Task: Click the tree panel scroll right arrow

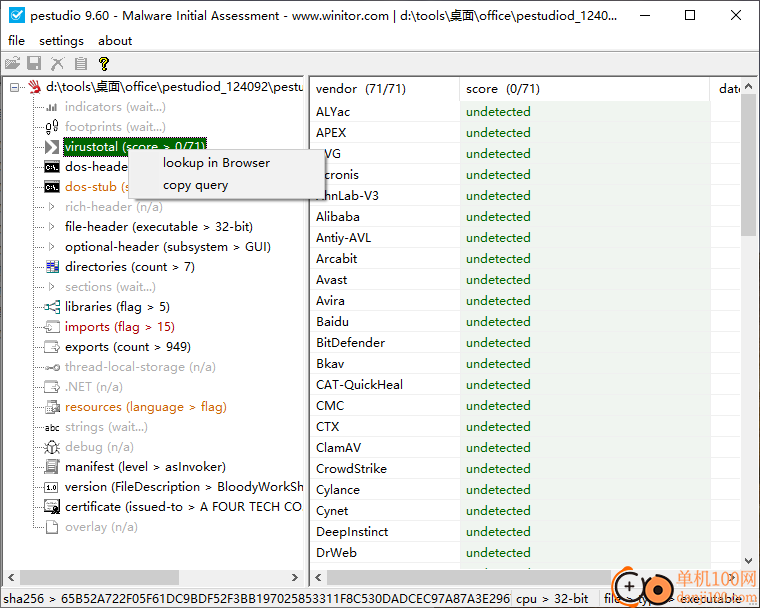Action: pos(295,577)
